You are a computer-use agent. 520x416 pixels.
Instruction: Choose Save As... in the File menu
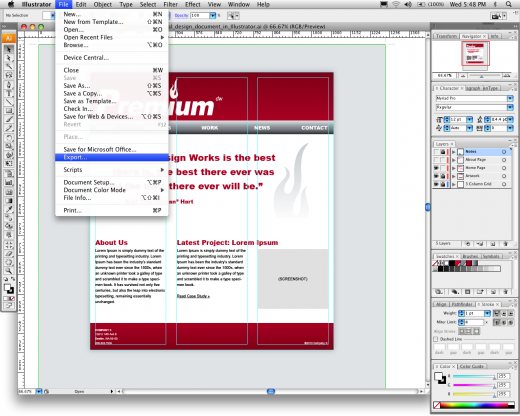112,86
